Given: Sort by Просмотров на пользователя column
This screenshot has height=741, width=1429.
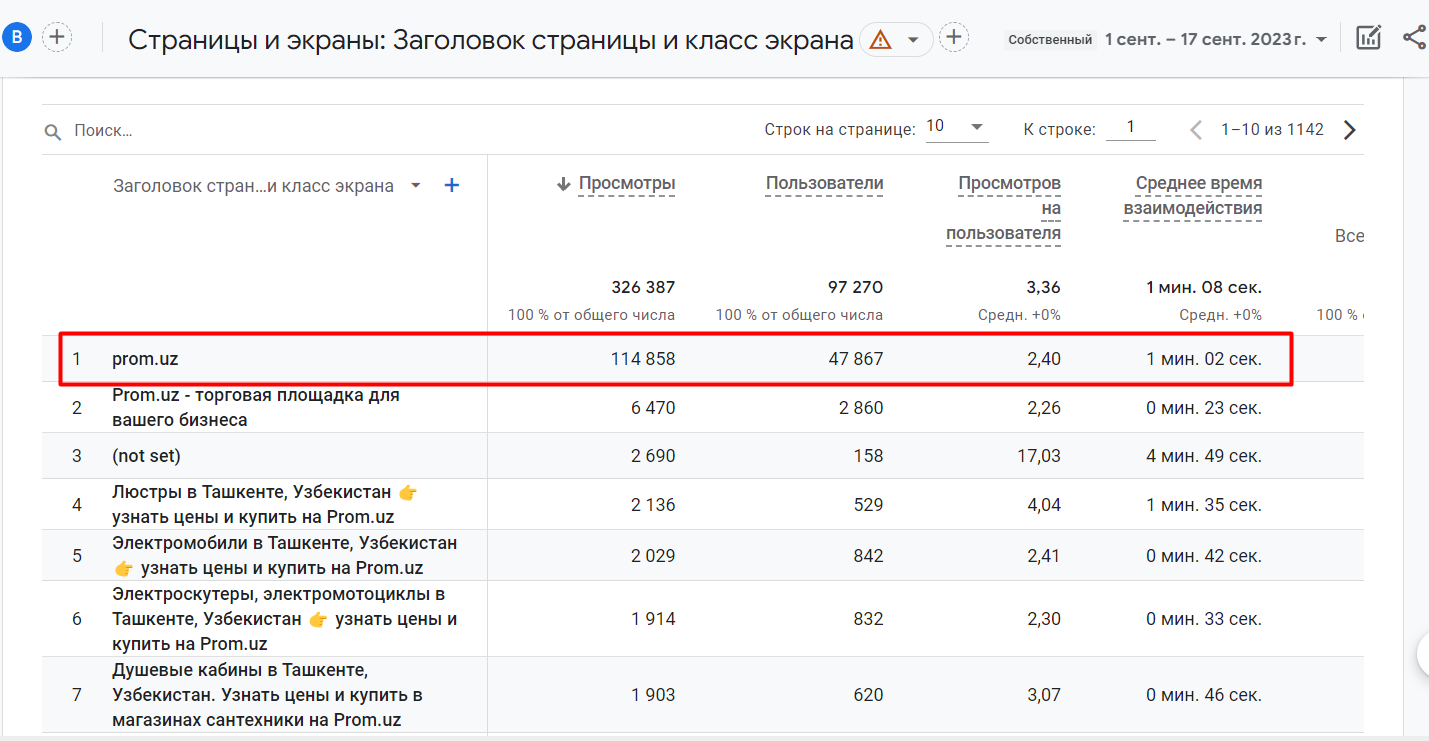Looking at the screenshot, I should click(x=1003, y=208).
